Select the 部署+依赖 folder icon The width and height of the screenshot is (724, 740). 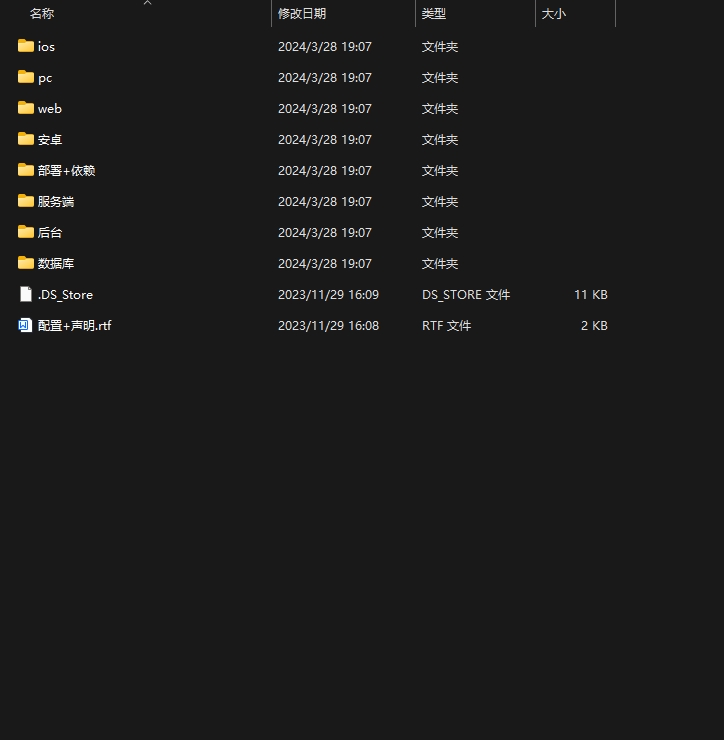click(x=25, y=170)
